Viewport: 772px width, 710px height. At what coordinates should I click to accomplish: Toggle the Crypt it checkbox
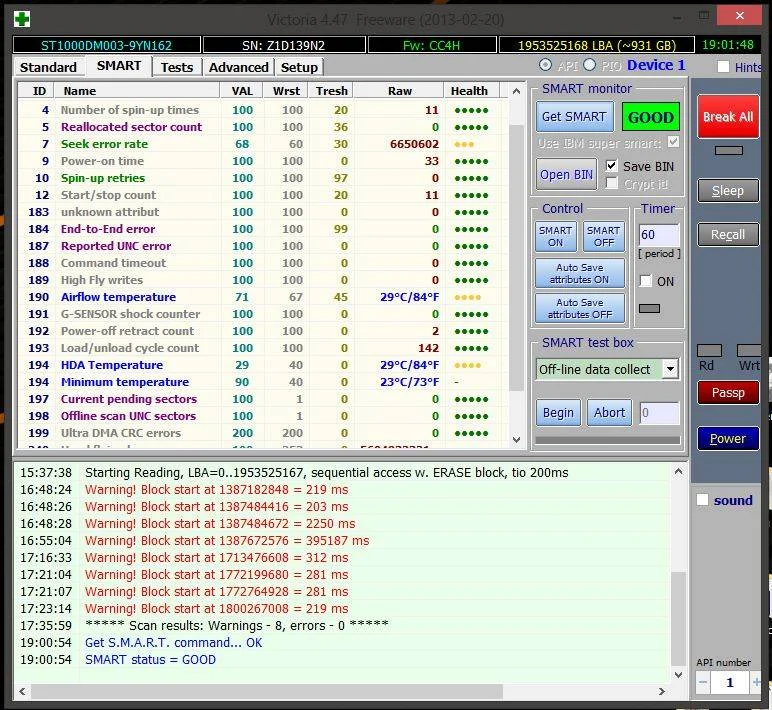pyautogui.click(x=611, y=183)
